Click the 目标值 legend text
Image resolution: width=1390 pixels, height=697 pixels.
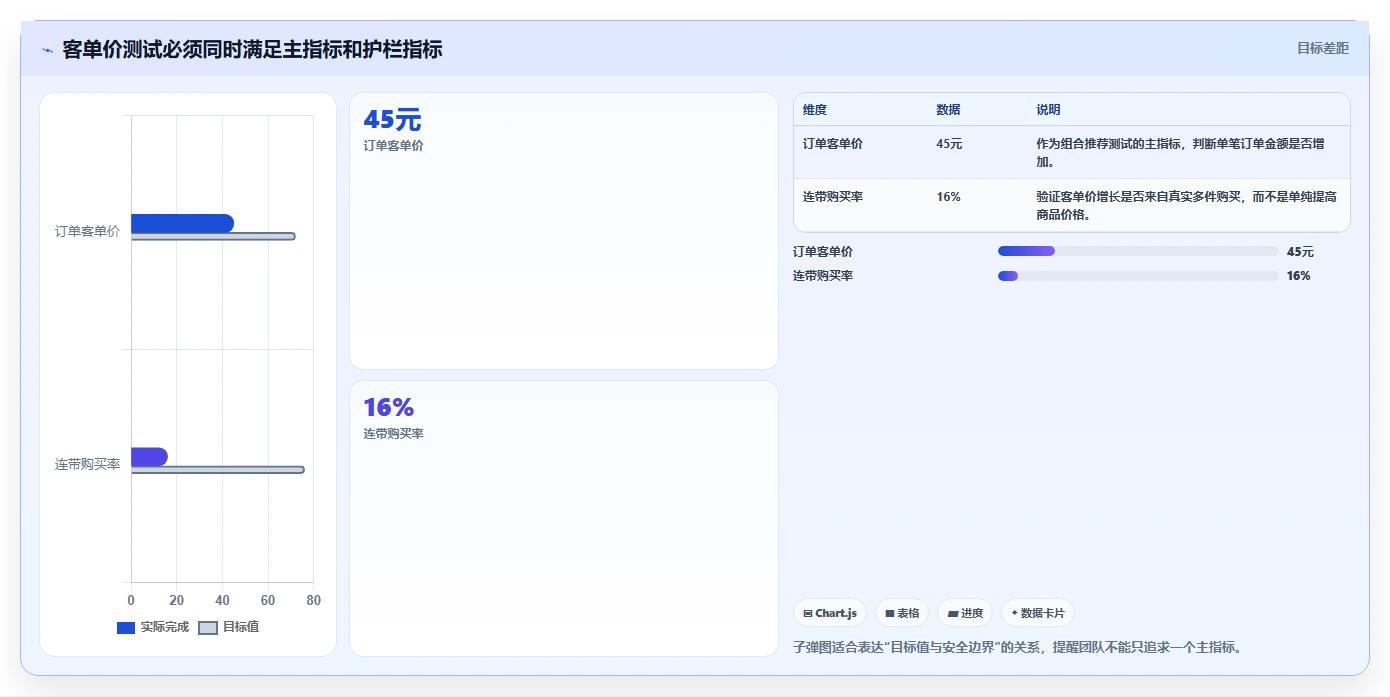(241, 627)
